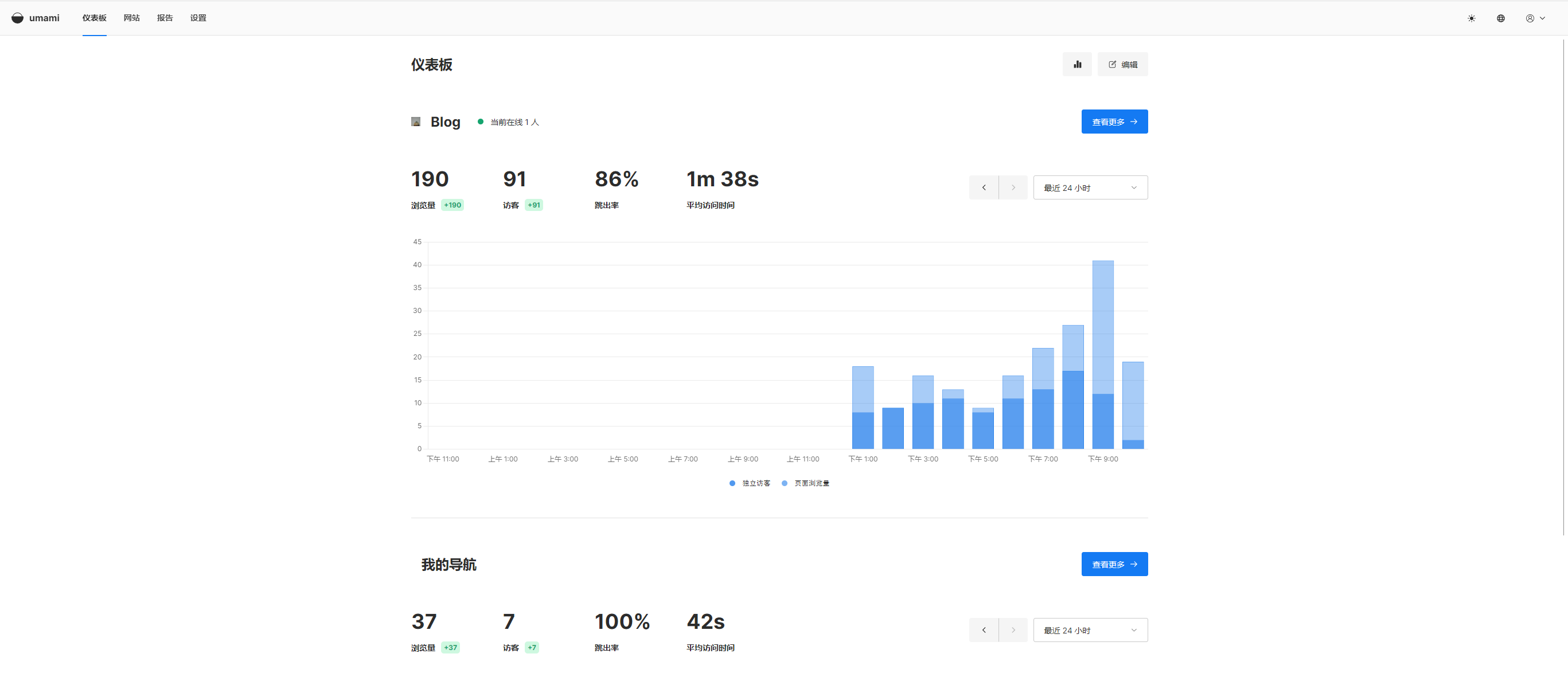Go to previous period for 我的导航
1568x677 pixels.
[984, 630]
